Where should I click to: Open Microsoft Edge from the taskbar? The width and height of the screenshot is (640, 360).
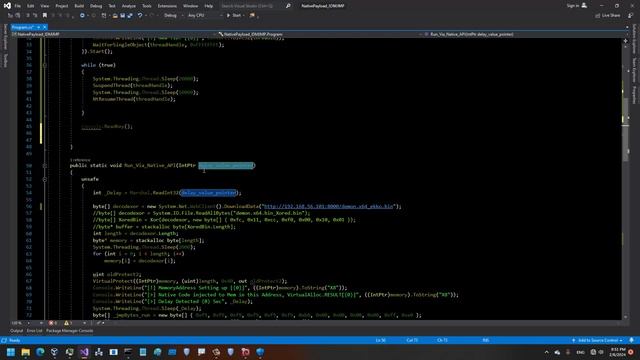coord(40,352)
